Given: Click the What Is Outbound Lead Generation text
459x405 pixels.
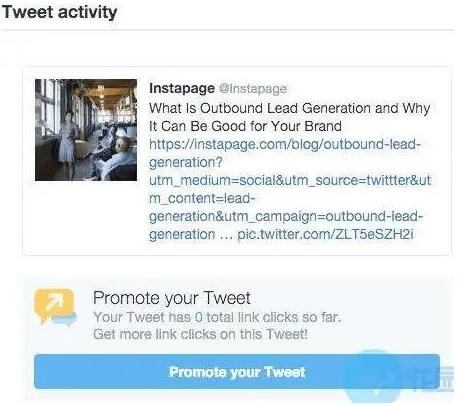Looking at the screenshot, I should 260,108.
